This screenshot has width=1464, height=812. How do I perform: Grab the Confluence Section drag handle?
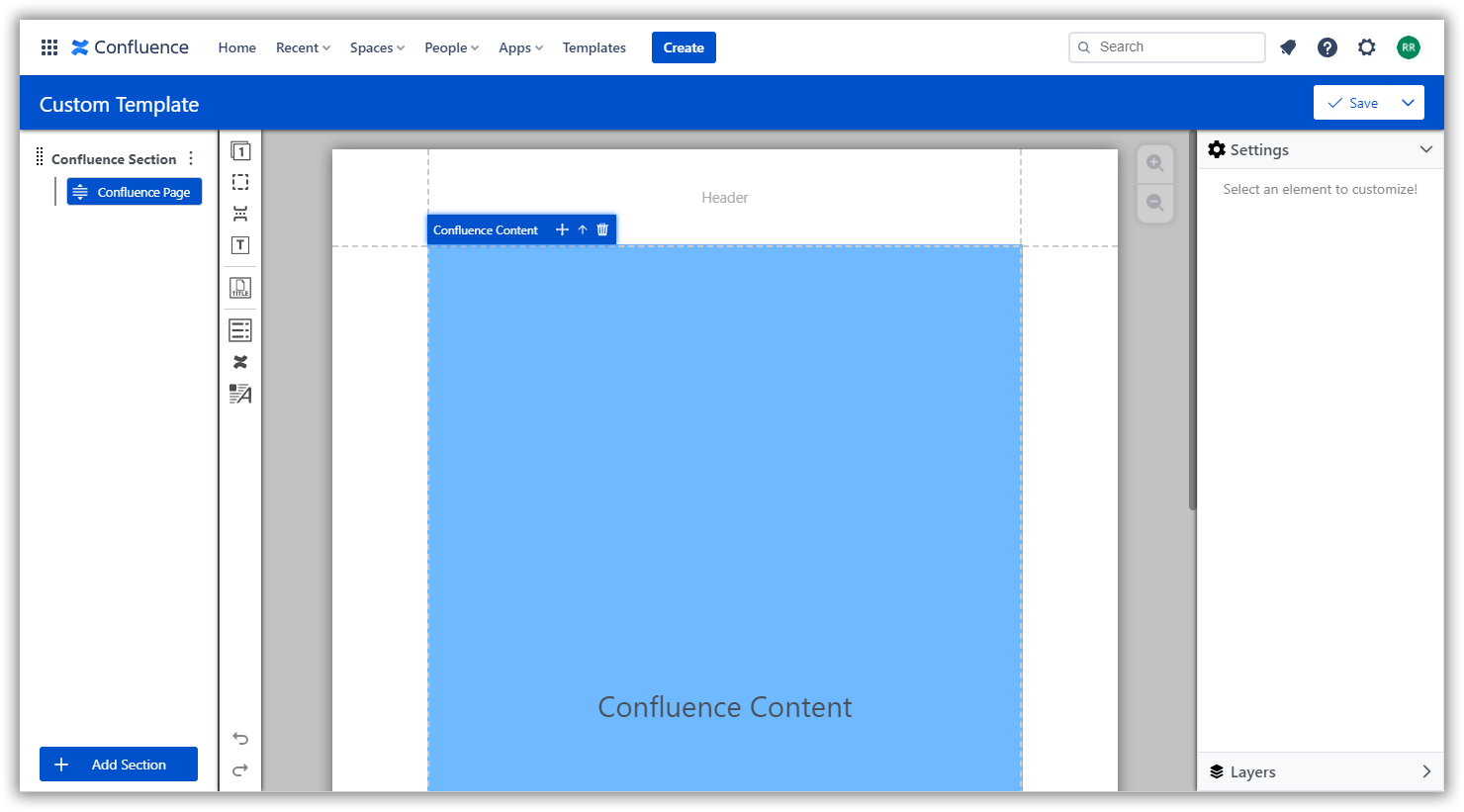(x=40, y=156)
